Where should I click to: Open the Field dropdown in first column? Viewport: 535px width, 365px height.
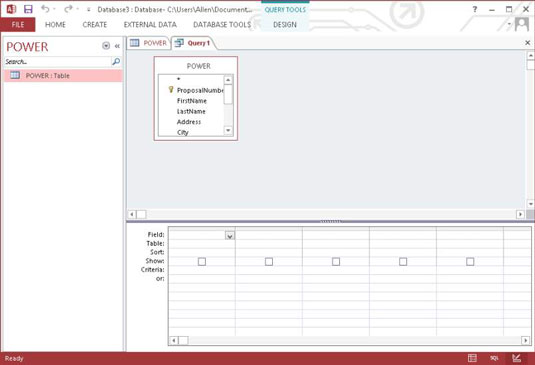pos(230,236)
